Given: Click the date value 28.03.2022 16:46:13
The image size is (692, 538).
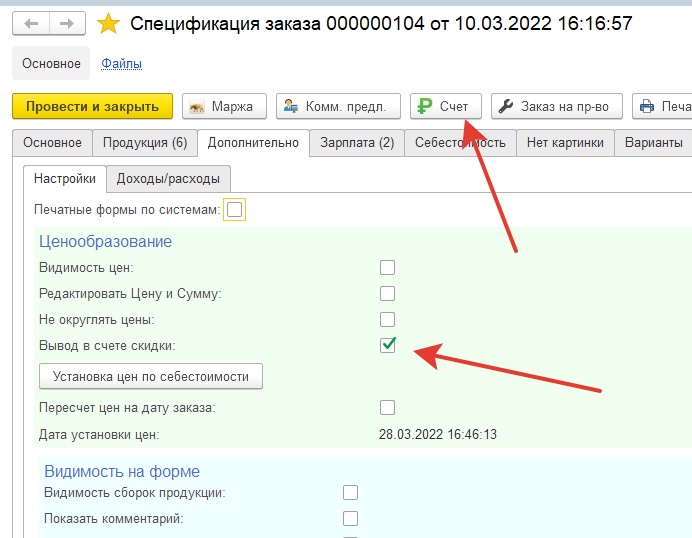Looking at the screenshot, I should click(x=438, y=435).
